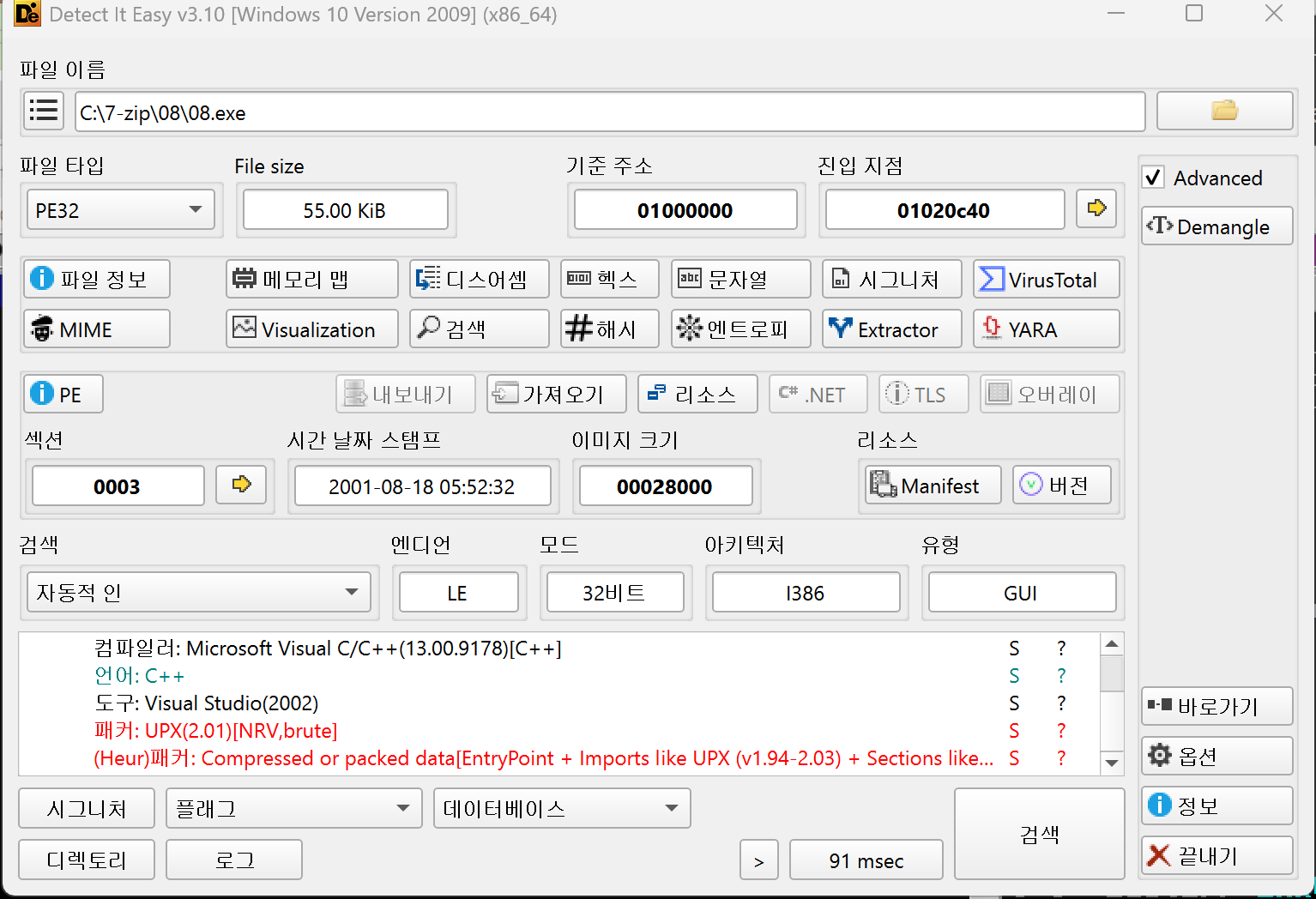The height and width of the screenshot is (899, 1316).
Task: Select (Heur)패커 compressed data result row
Action: pos(558,758)
